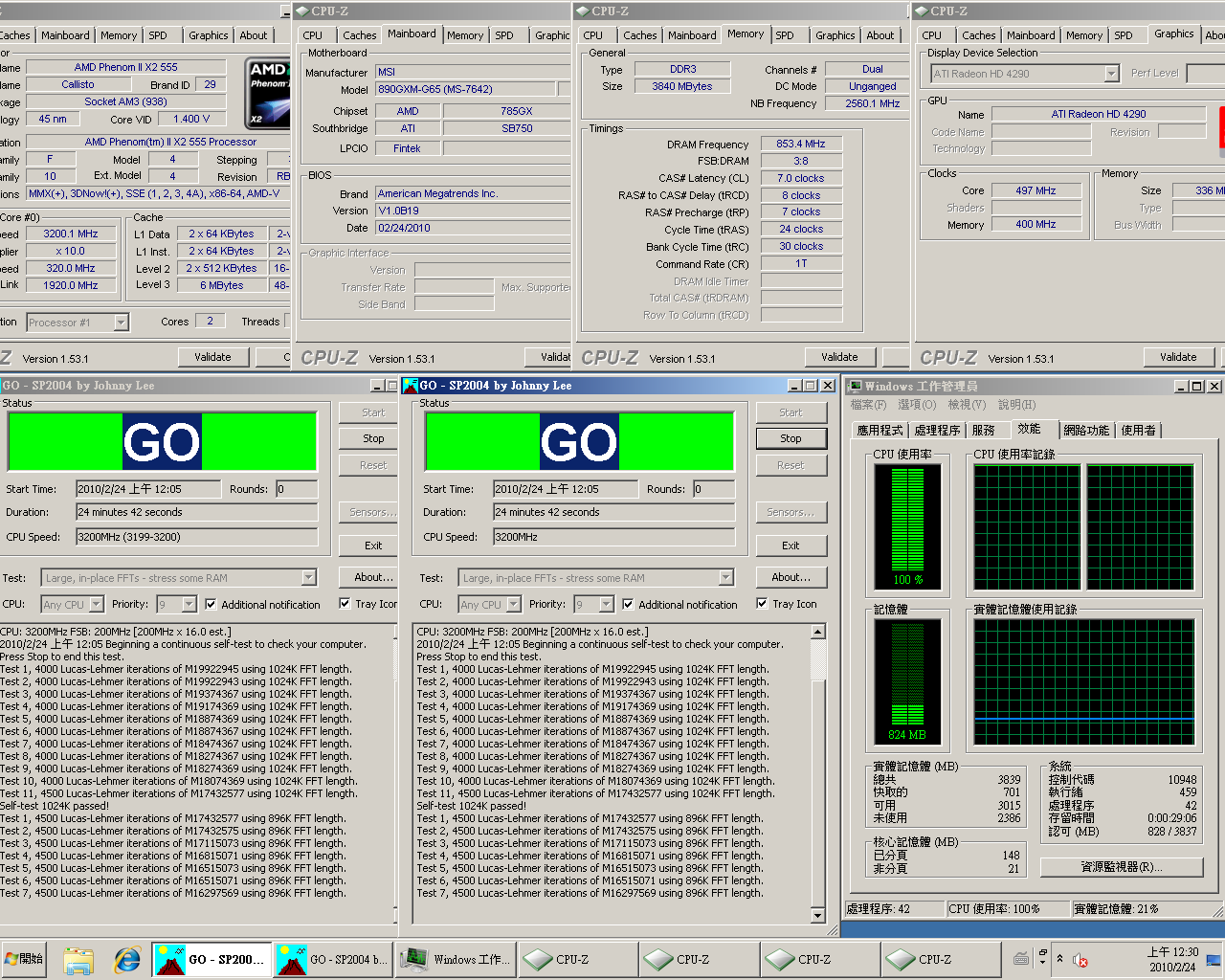The width and height of the screenshot is (1225, 980).
Task: Click the keyboard input method icon in the tray
Action: [x=1021, y=959]
